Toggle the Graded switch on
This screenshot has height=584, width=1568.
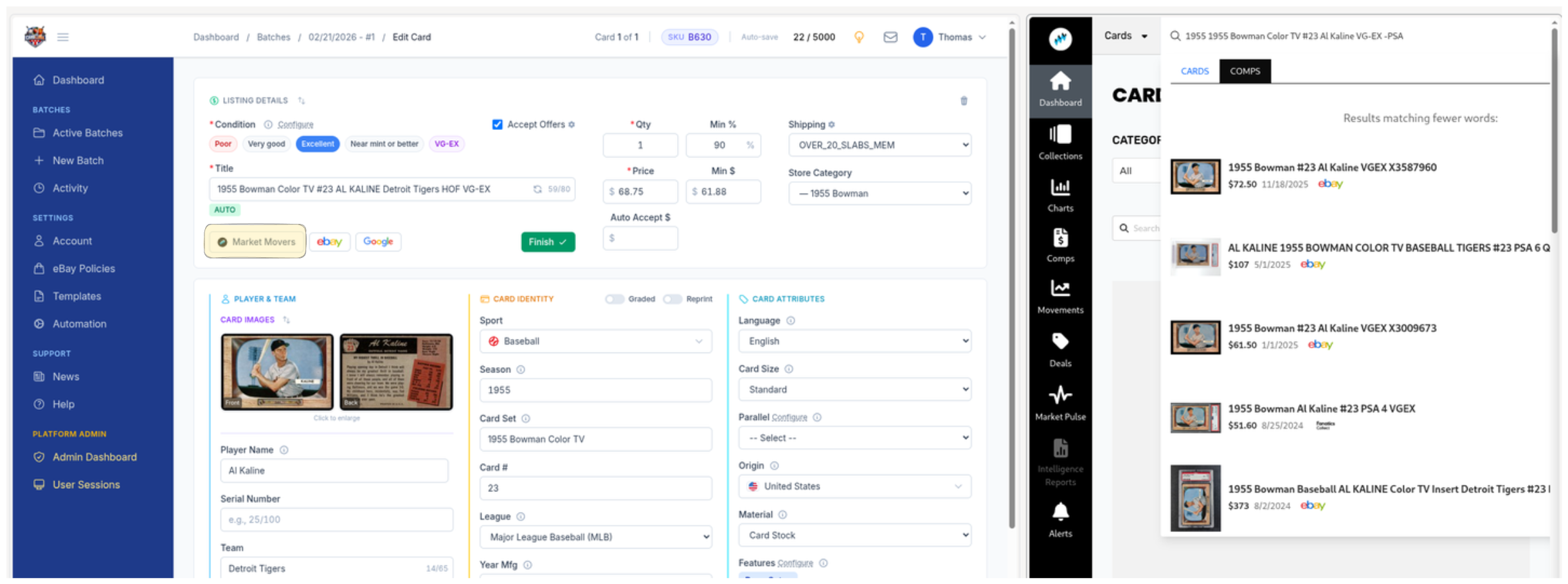click(615, 299)
